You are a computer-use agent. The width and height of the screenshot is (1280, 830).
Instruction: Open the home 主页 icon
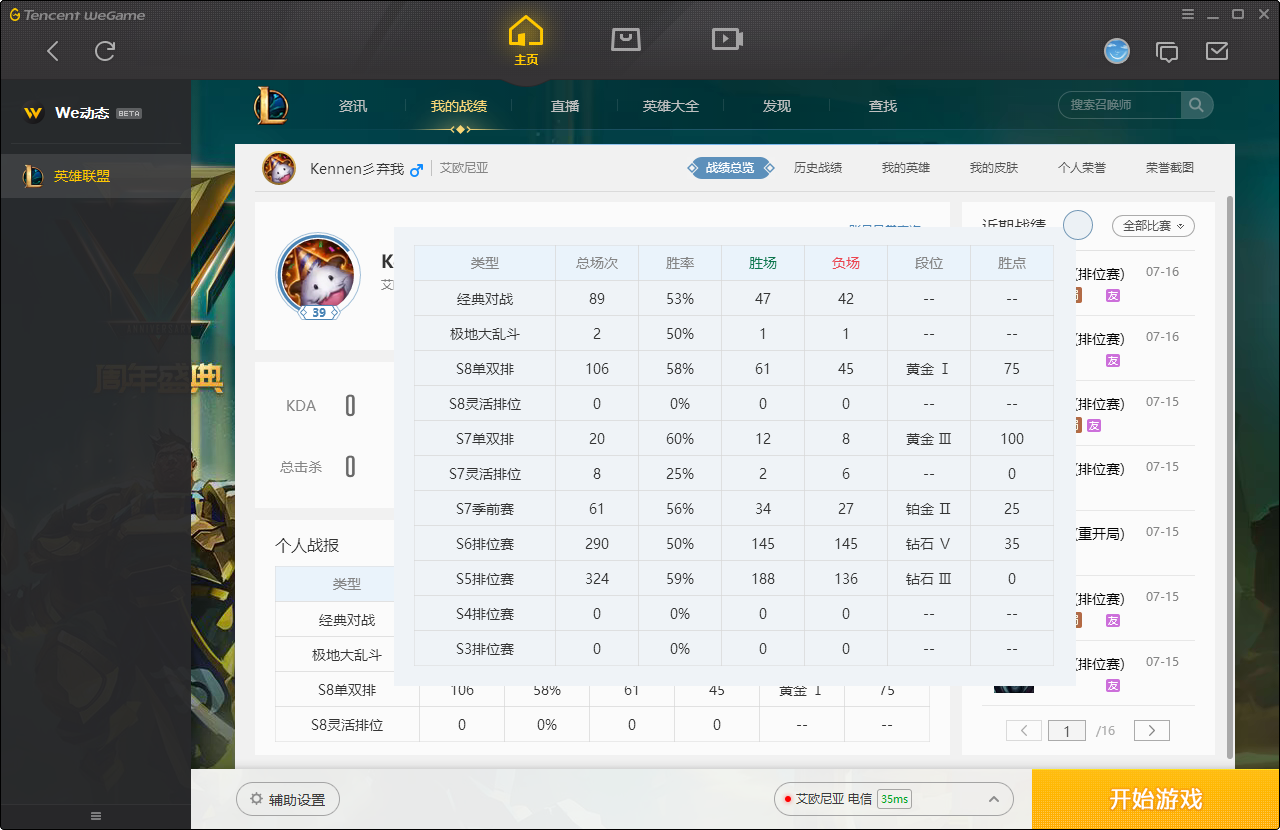(x=526, y=40)
